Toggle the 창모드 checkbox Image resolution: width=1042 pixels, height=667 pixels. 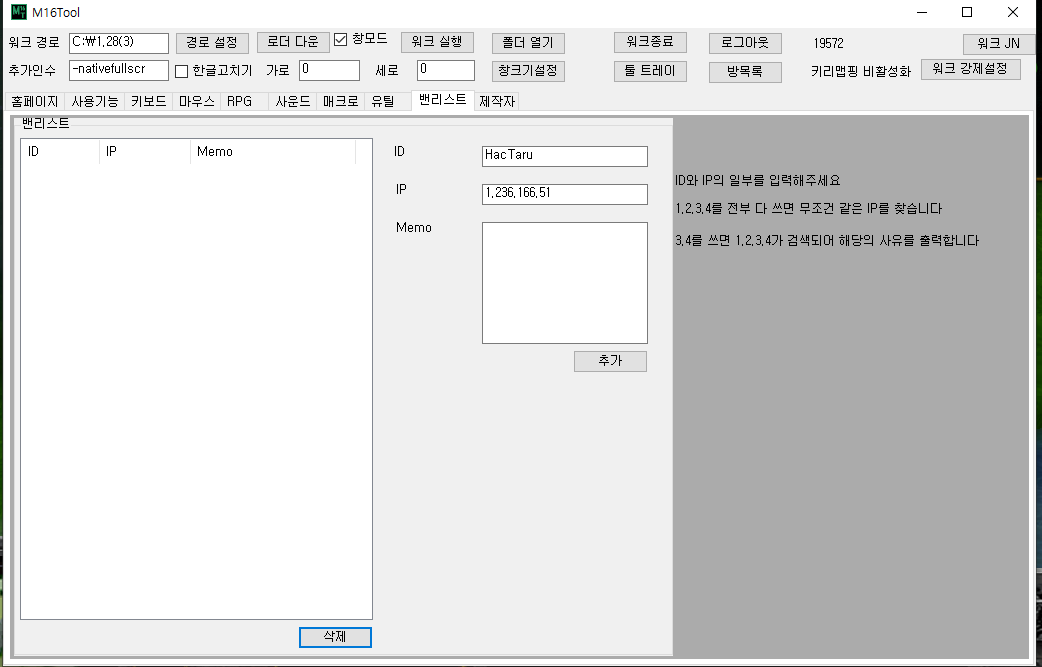click(x=341, y=40)
